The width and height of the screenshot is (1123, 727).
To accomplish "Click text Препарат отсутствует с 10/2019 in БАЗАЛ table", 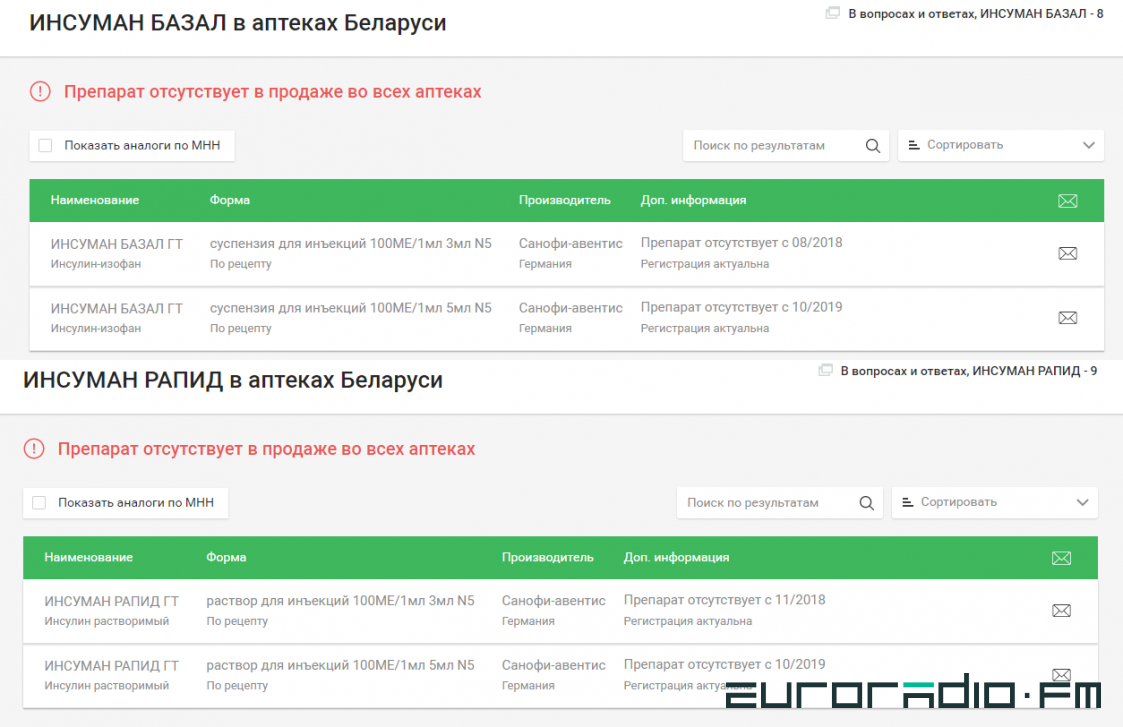I will click(741, 307).
